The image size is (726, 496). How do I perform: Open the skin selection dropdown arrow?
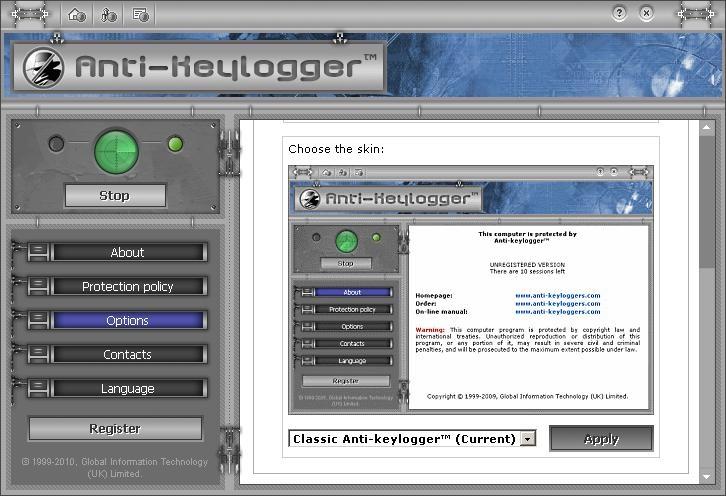click(x=527, y=439)
